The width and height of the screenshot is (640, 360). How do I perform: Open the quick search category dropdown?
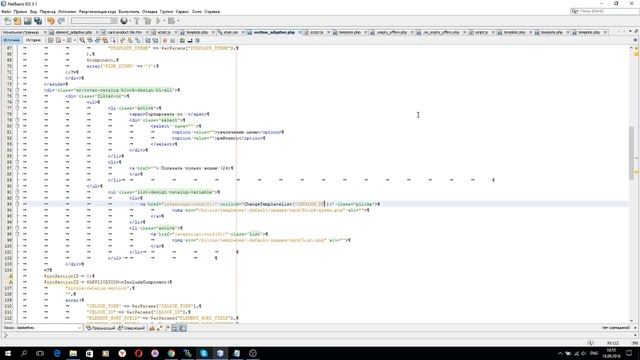575,11
